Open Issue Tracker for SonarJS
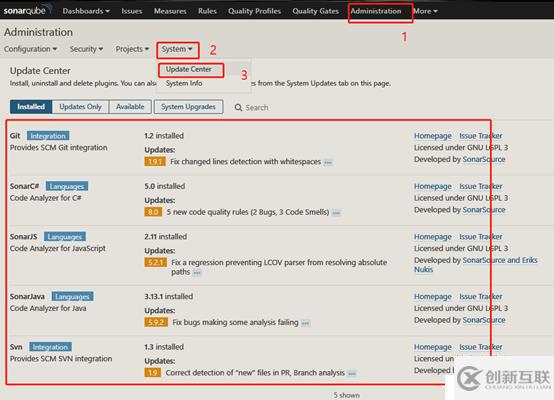 pyautogui.click(x=481, y=237)
